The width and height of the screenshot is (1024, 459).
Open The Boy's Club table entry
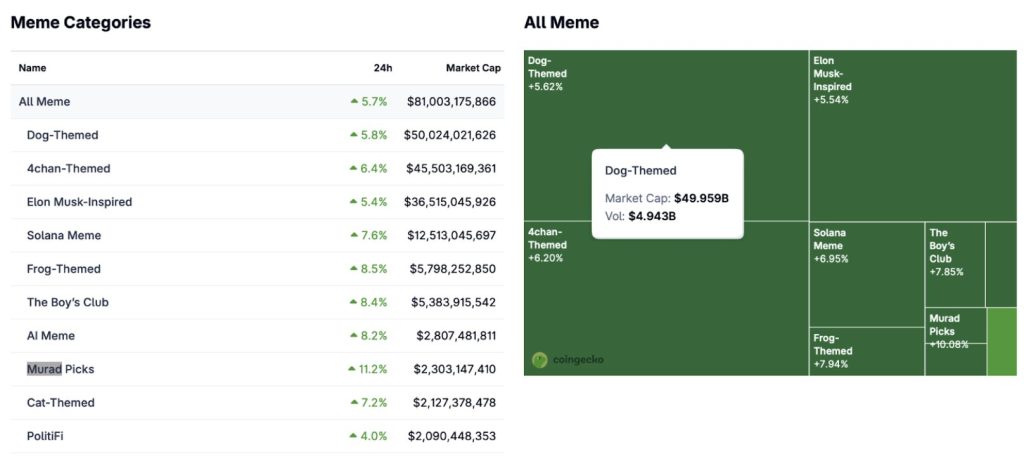pos(68,302)
